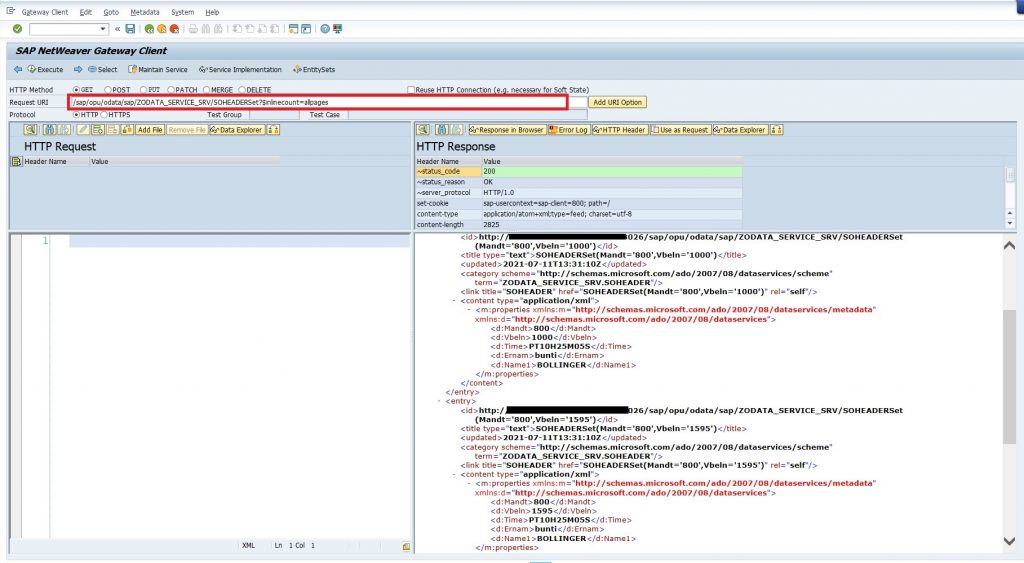Open the Metadata menu
The width and height of the screenshot is (1024, 563).
point(144,12)
